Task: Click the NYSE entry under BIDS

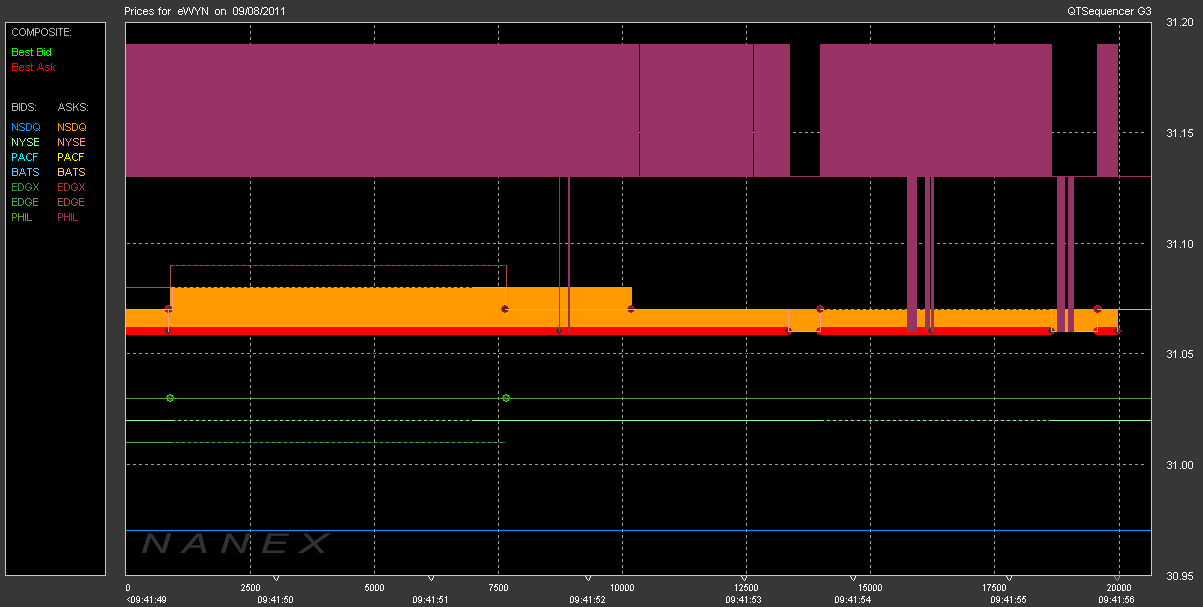Action: pos(25,142)
